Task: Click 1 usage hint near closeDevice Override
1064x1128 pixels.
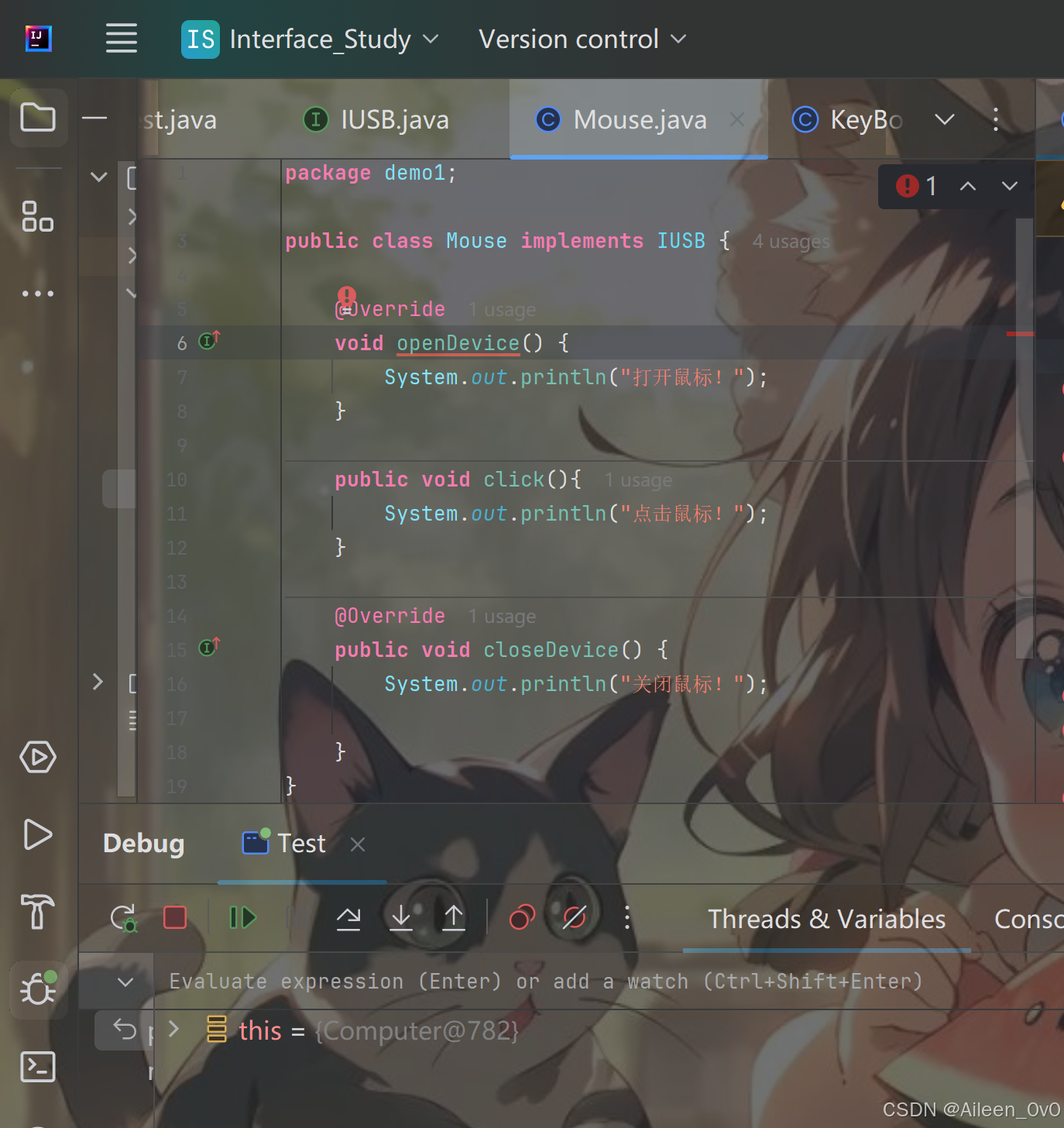Action: click(x=502, y=617)
